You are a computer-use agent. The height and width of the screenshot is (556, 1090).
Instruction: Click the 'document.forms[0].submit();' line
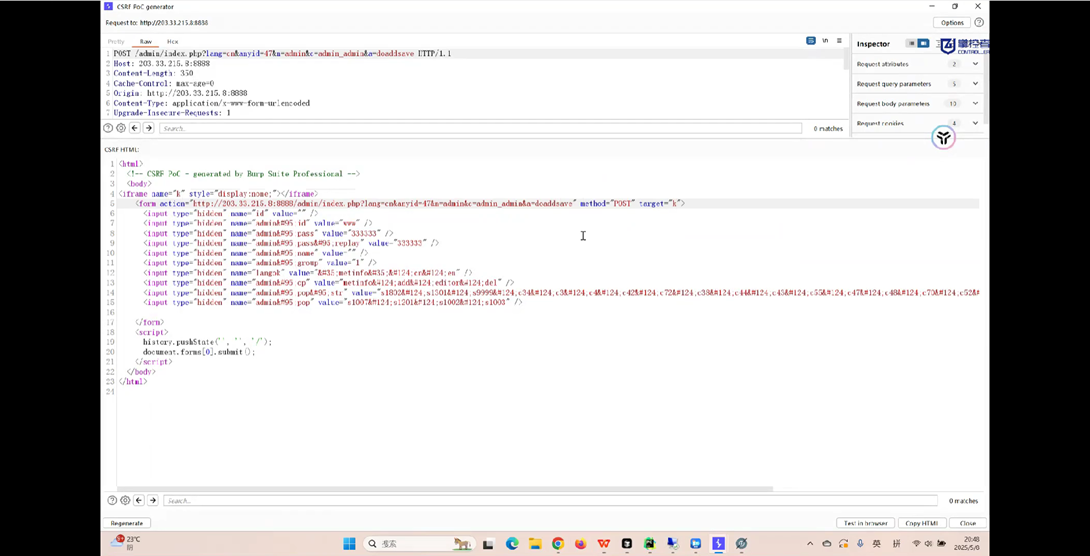[x=199, y=352]
